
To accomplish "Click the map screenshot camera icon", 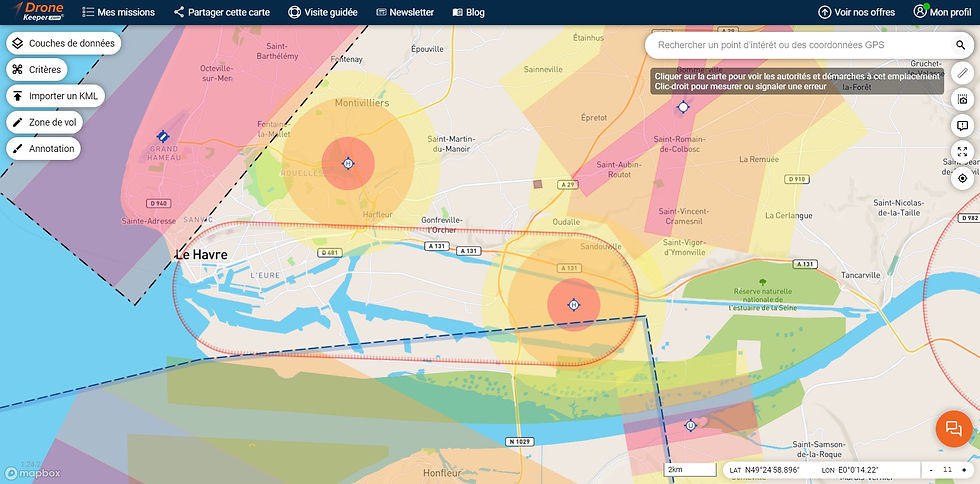I will point(962,99).
